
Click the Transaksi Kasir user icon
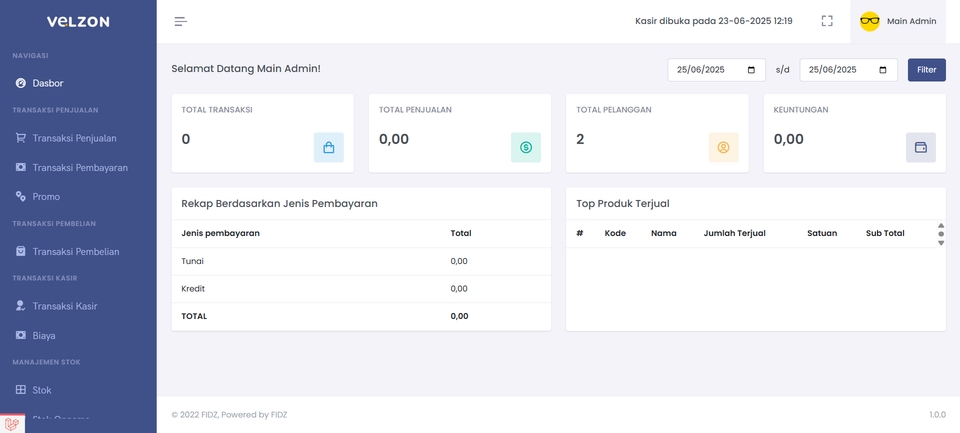[21, 306]
